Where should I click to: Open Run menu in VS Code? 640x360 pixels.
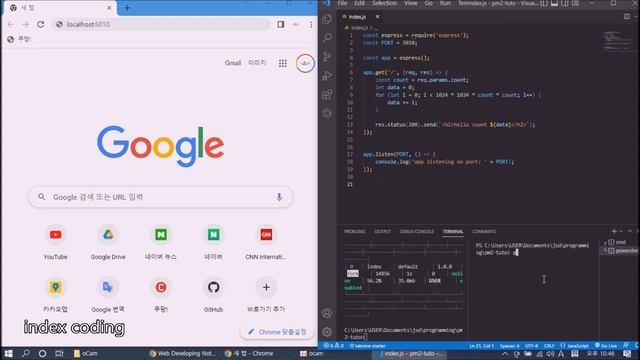[x=445, y=3]
